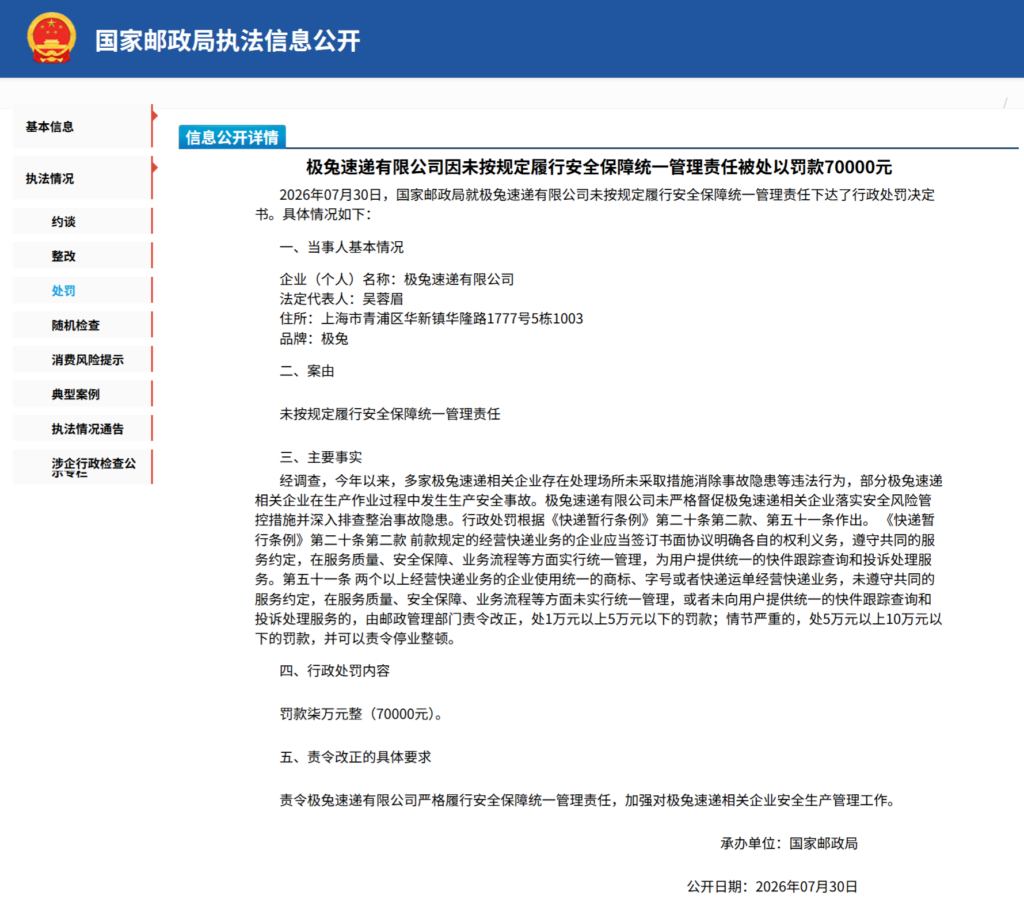Open the 国家邮政局执法信息公开 header title
This screenshot has height=903, width=1024.
pyautogui.click(x=227, y=40)
